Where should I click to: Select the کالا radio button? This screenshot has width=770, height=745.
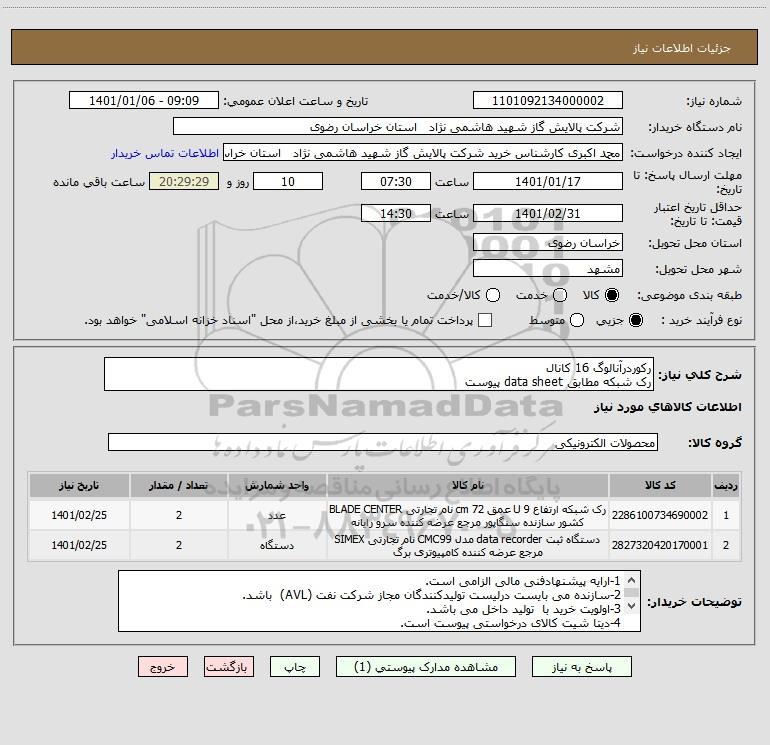point(612,295)
